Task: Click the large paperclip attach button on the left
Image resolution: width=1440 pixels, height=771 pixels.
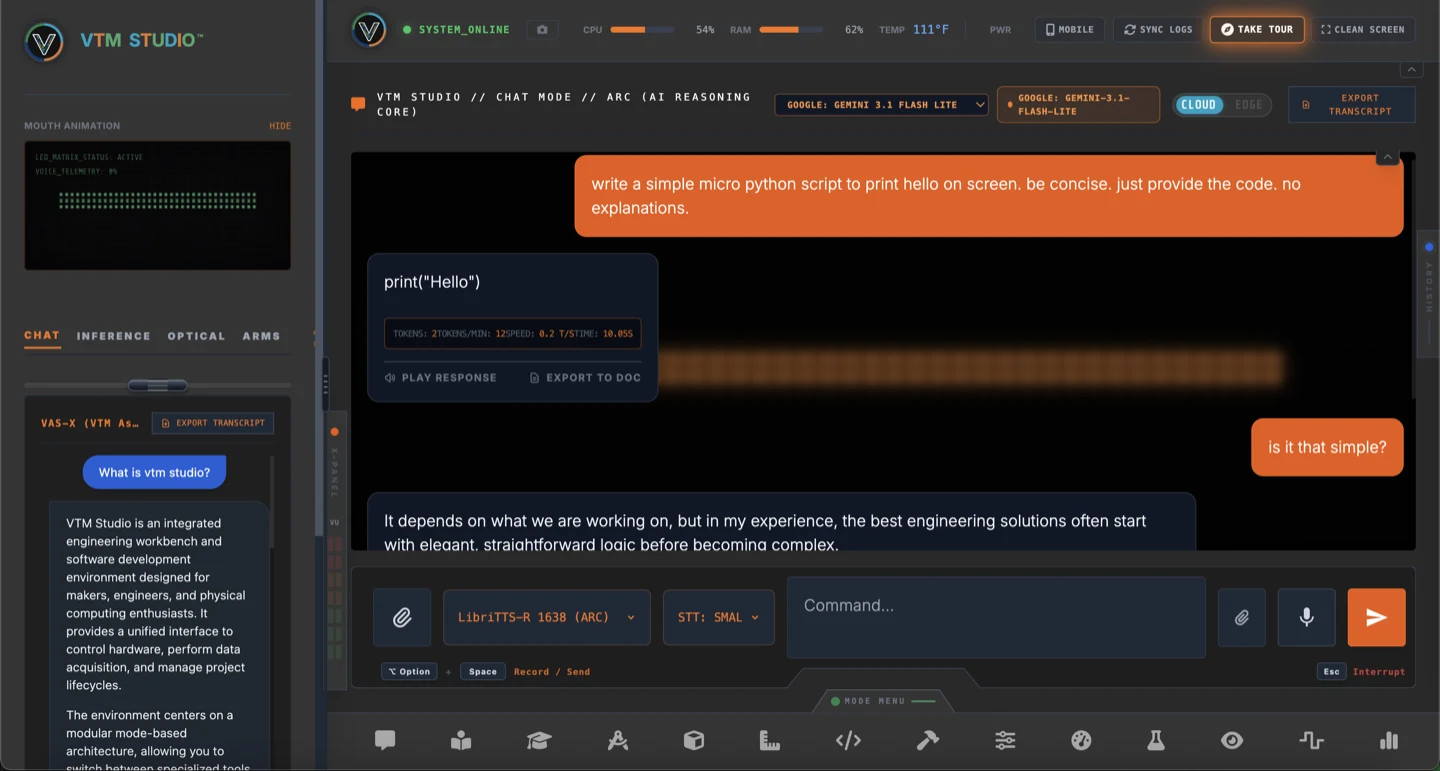Action: [402, 617]
